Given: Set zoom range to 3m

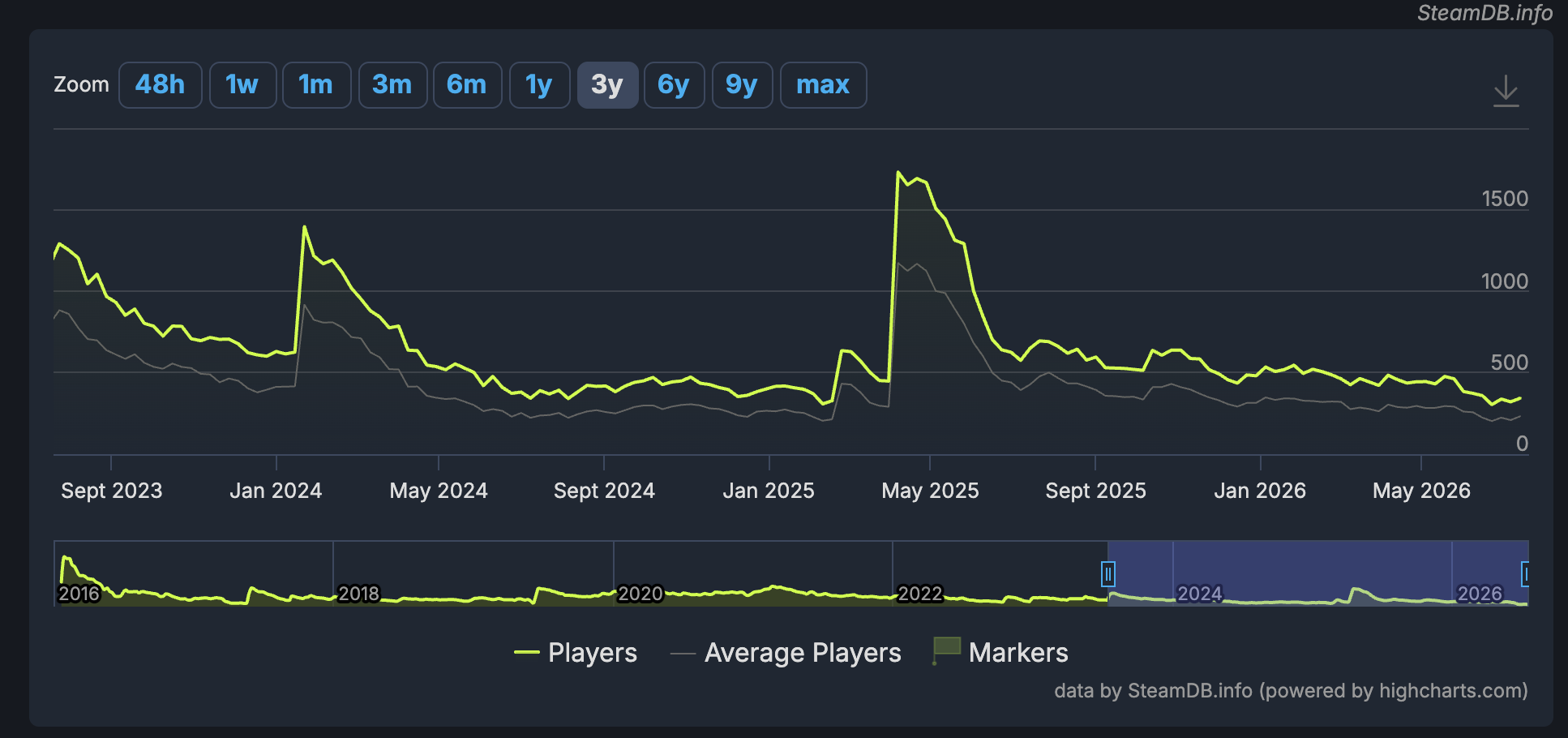Looking at the screenshot, I should coord(392,85).
